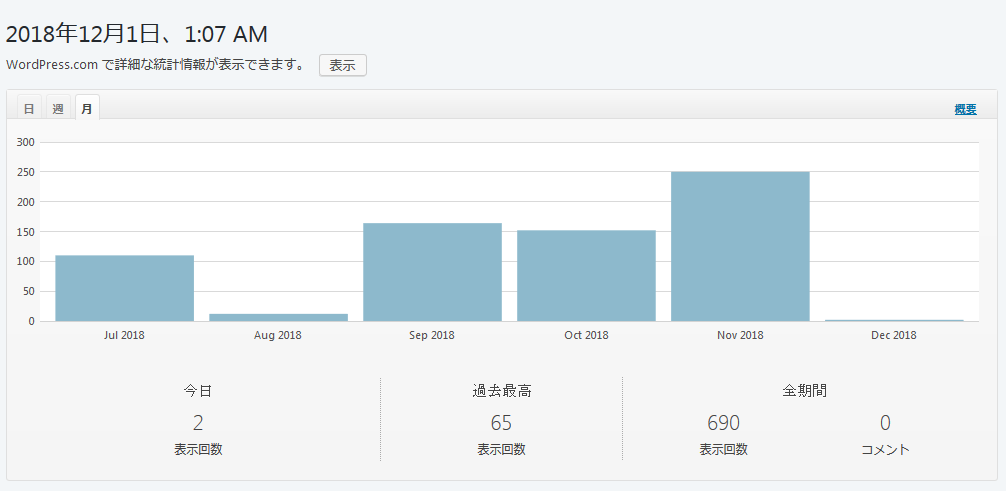The height and width of the screenshot is (491, 1006).
Task: Open the 概要 summary link
Action: (x=965, y=110)
